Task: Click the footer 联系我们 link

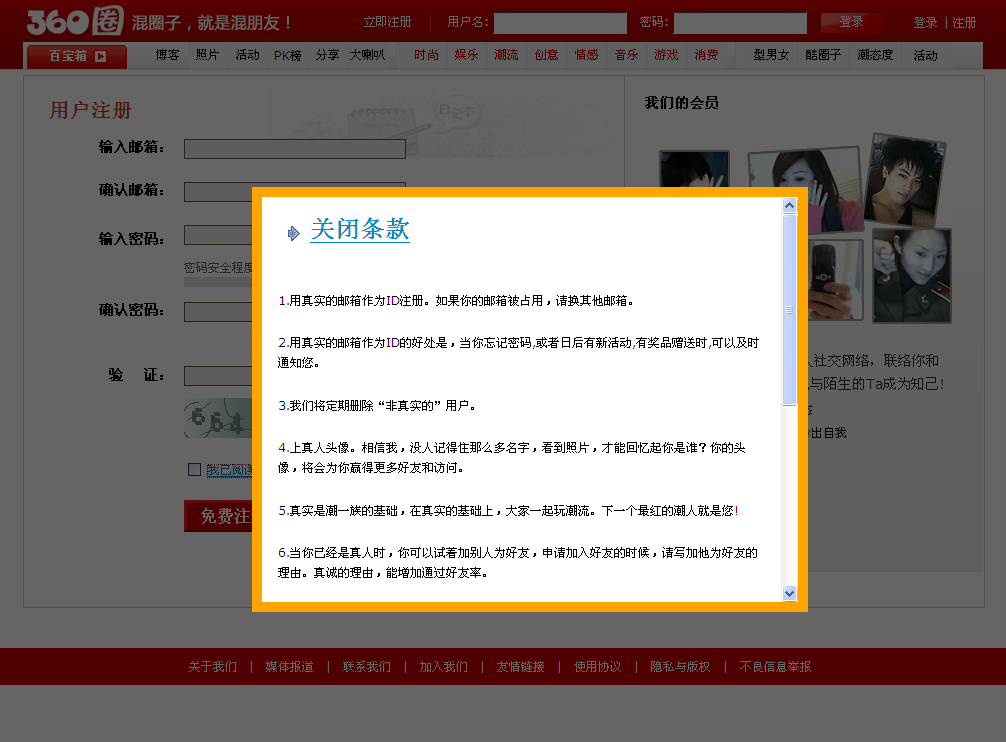Action: (366, 667)
